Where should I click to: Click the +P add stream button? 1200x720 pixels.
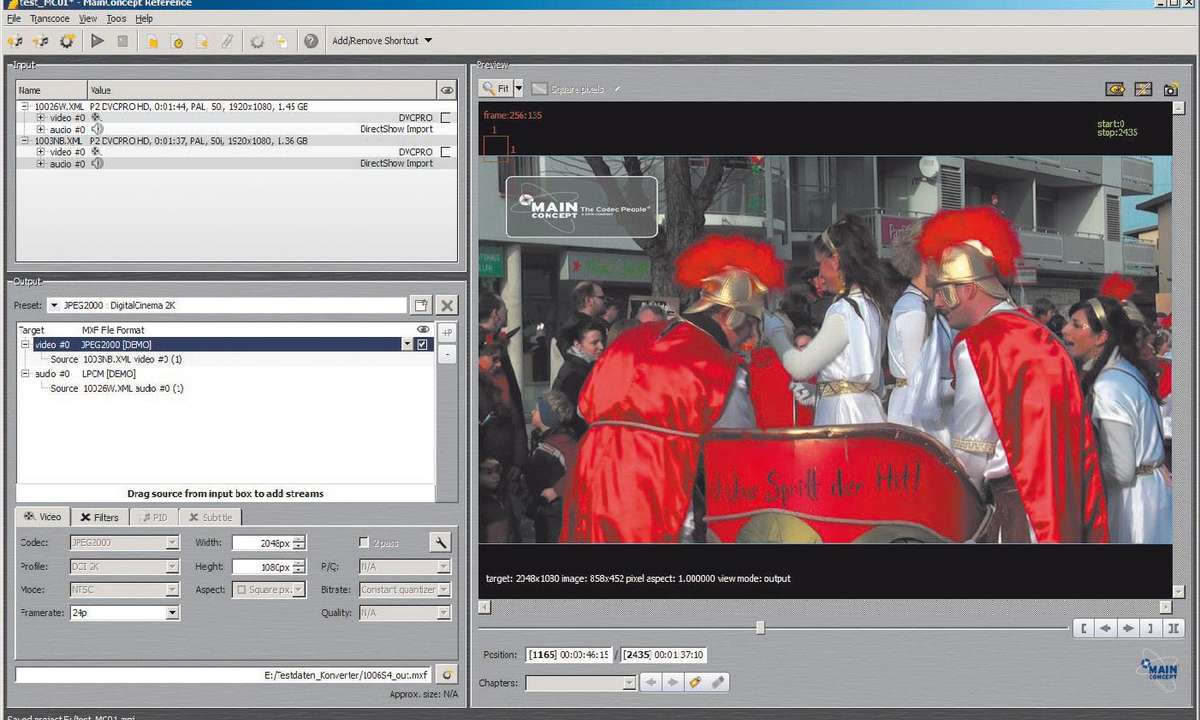click(447, 333)
